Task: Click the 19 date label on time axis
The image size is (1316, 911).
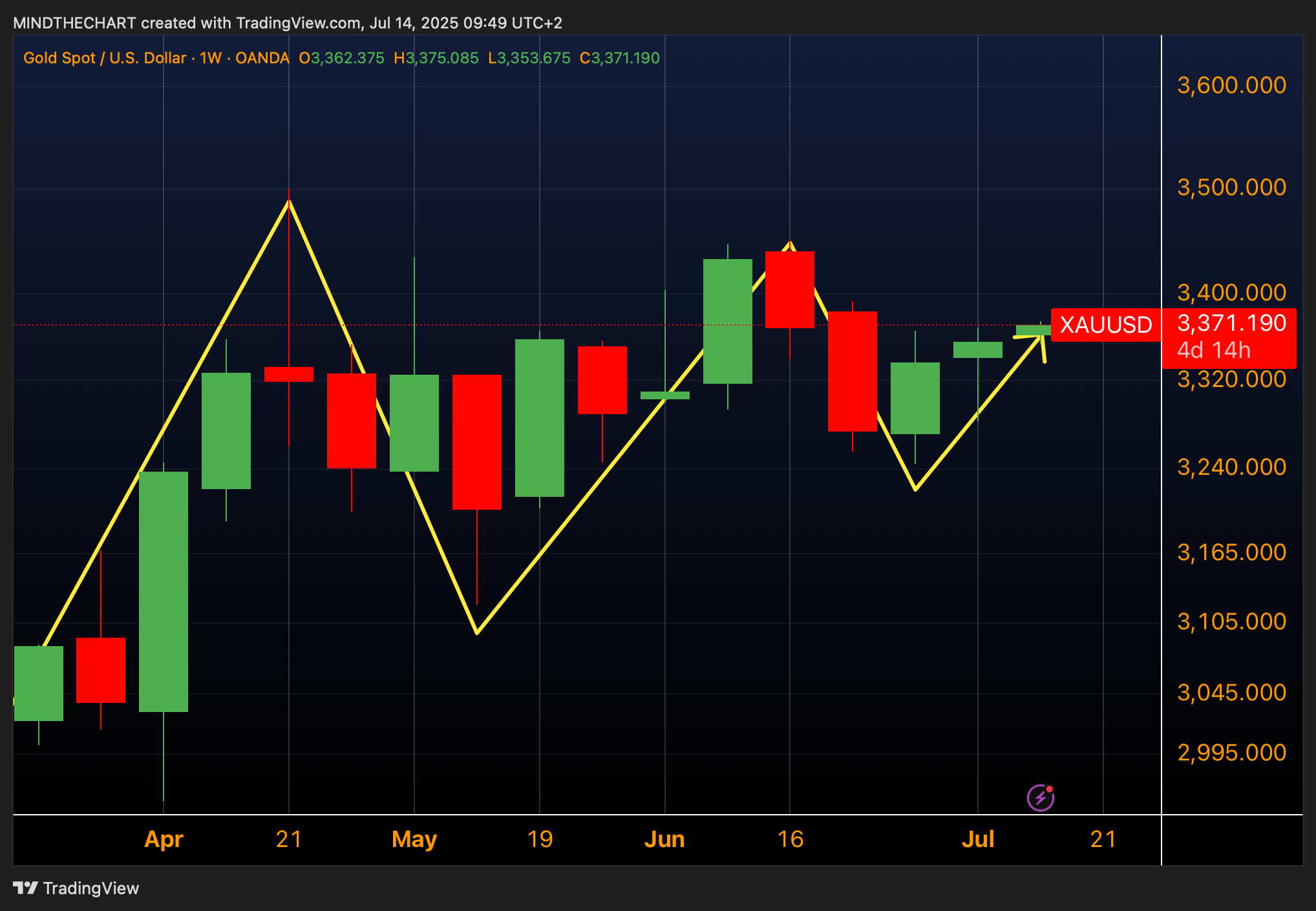Action: coord(540,839)
